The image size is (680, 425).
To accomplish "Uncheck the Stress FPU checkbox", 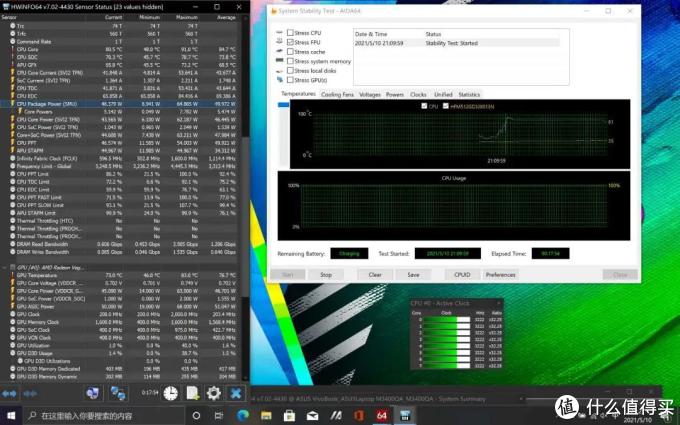I will click(291, 42).
